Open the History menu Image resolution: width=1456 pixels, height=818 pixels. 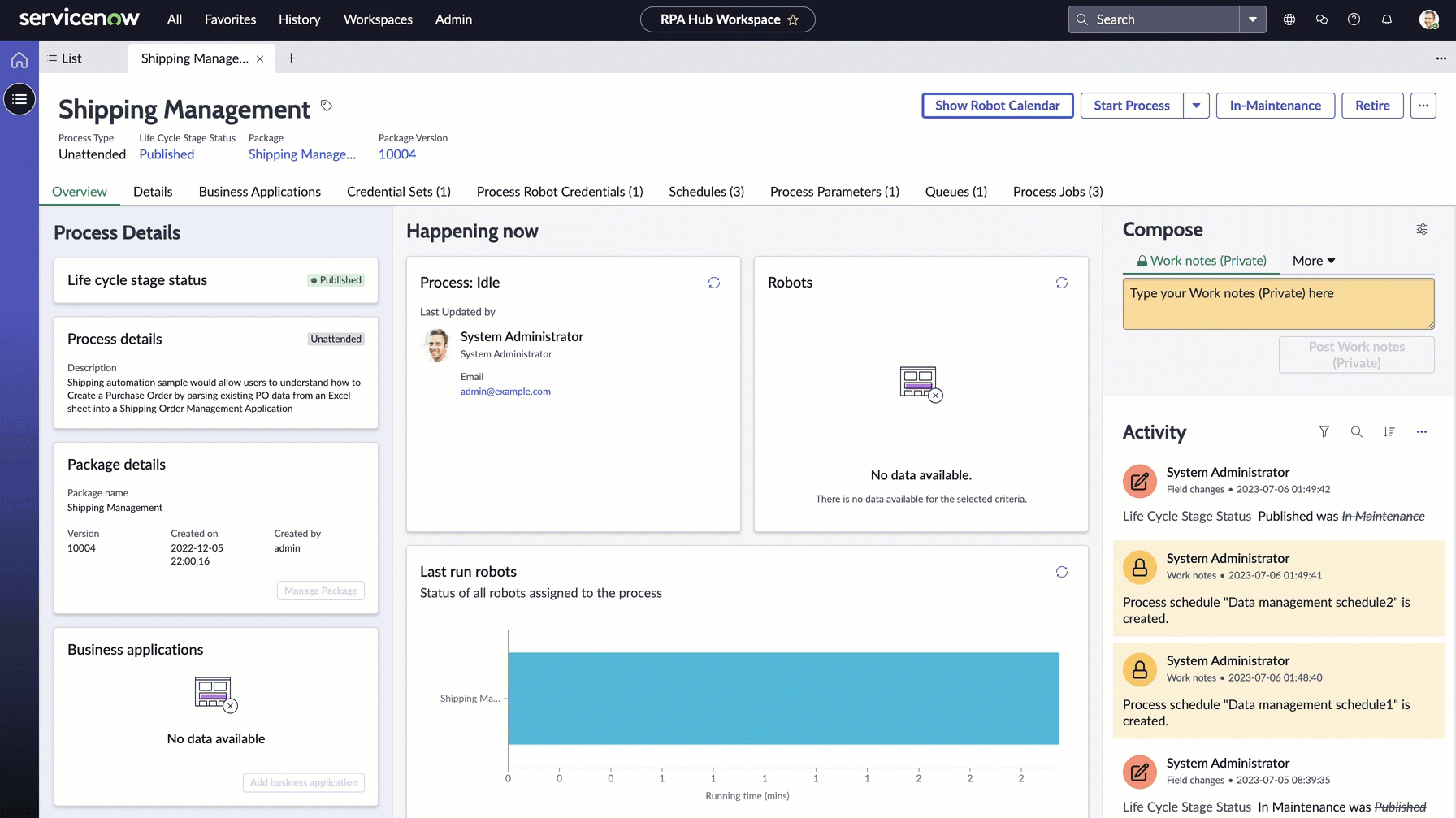point(300,19)
